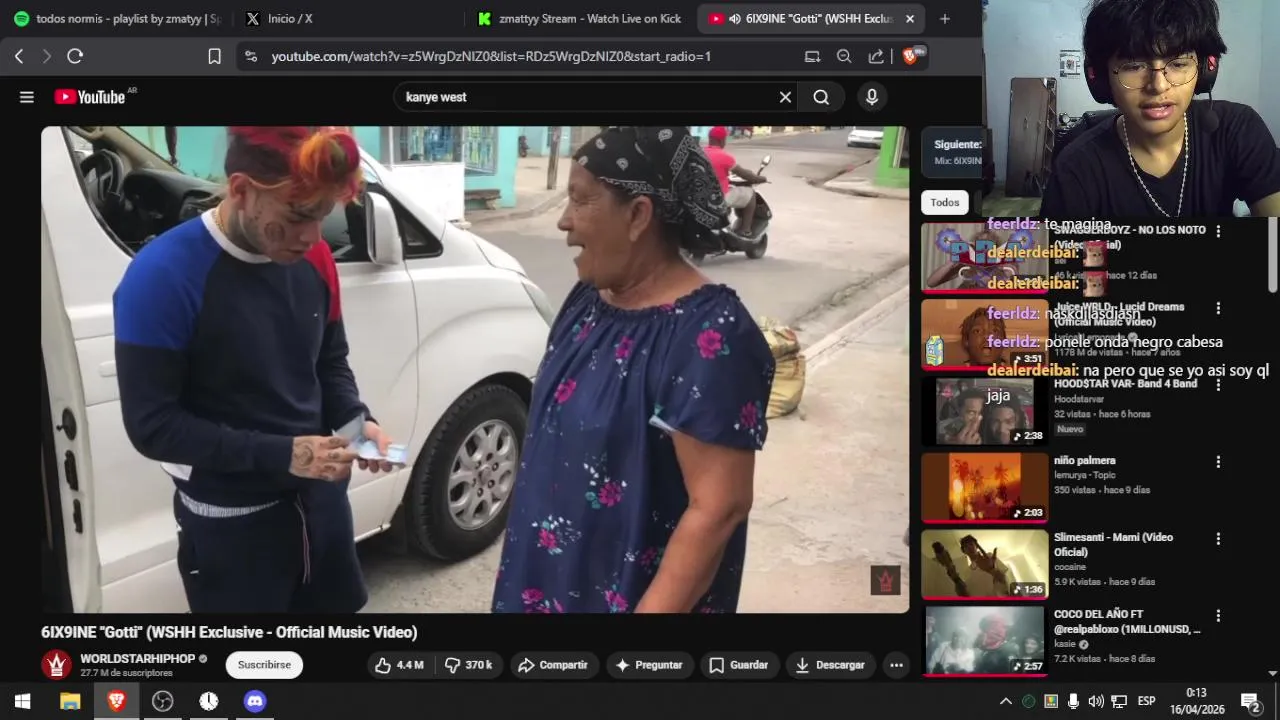This screenshot has height=720, width=1280.
Task: Open options menu for NO LOS NOTO video
Action: pyautogui.click(x=1218, y=231)
